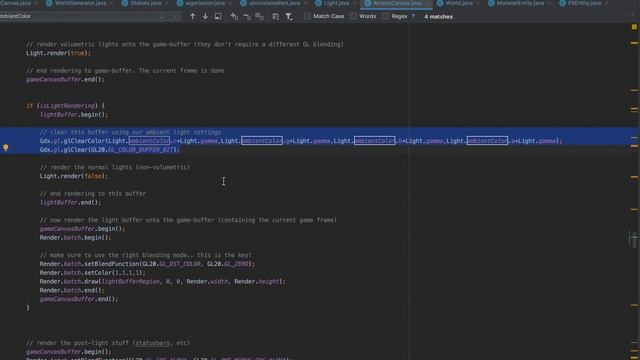The width and height of the screenshot is (640, 360).
Task: Click the 'Light.render(false);' line
Action: pos(73,176)
